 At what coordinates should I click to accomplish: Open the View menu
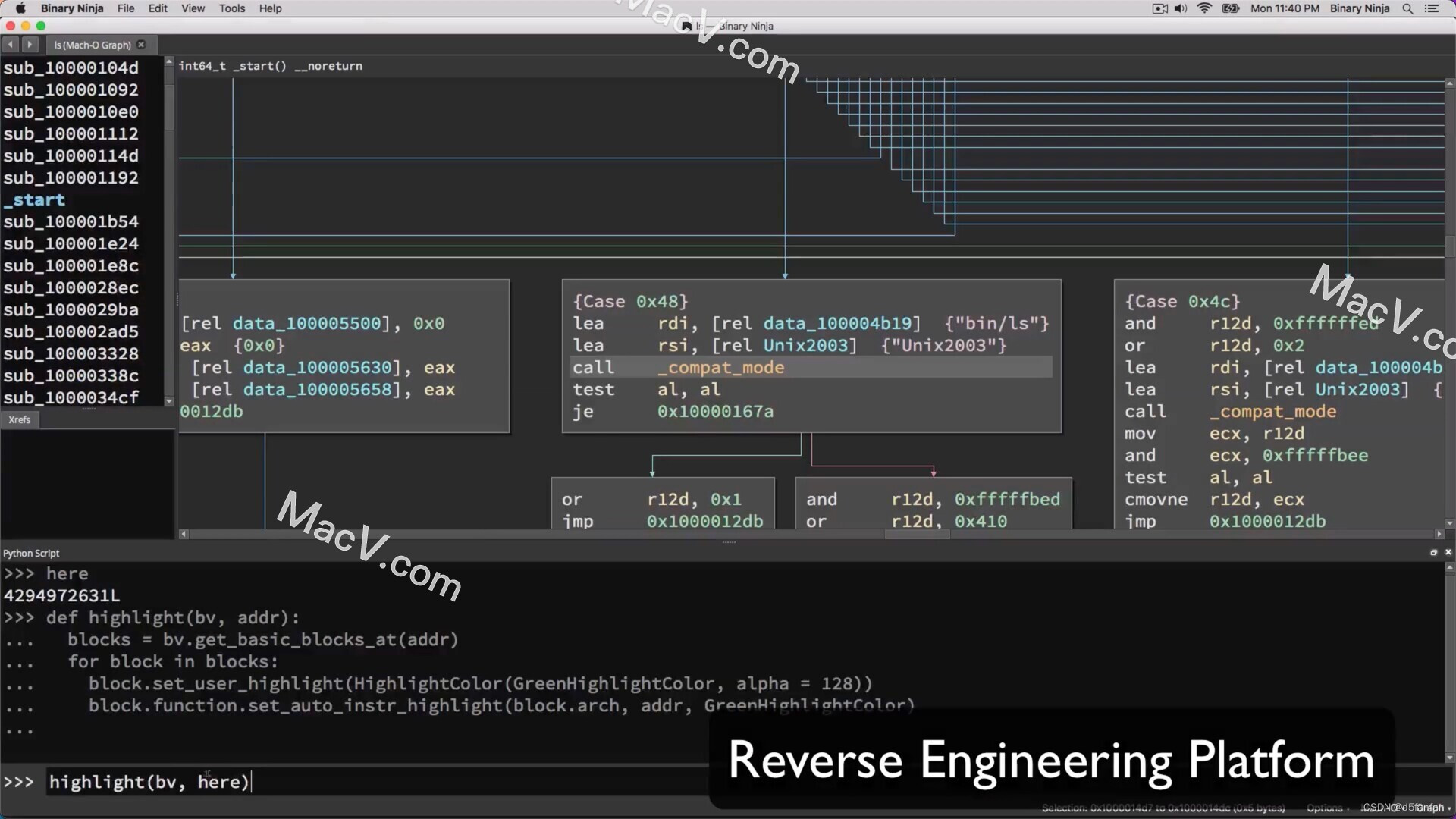[193, 8]
